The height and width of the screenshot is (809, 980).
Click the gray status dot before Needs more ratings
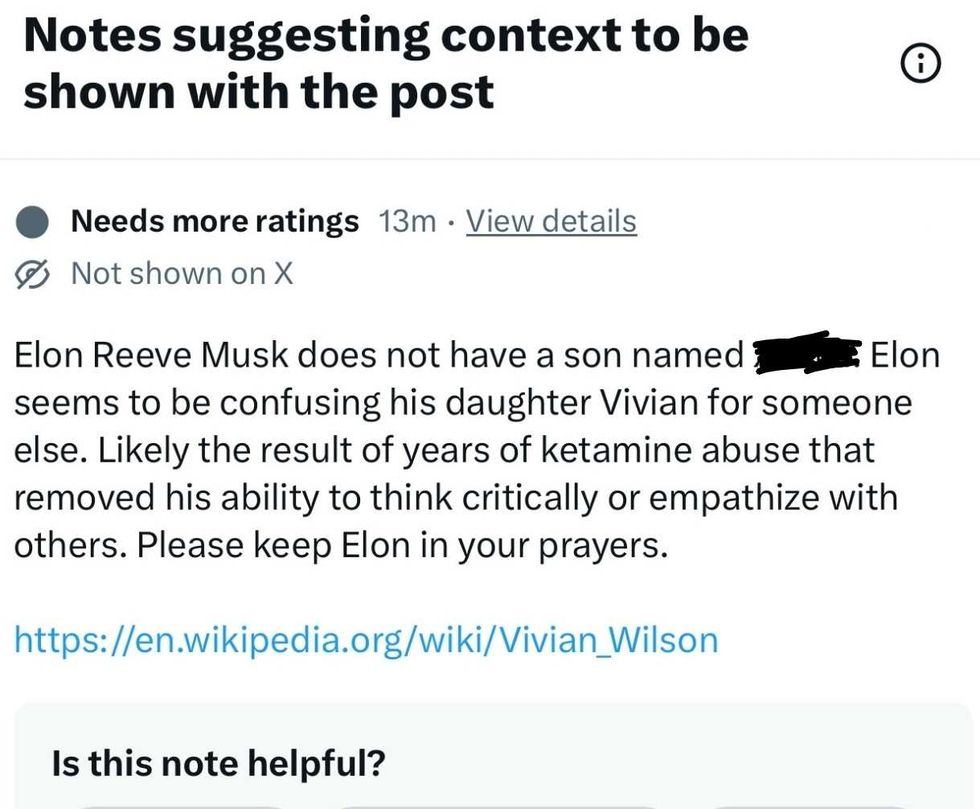point(34,222)
